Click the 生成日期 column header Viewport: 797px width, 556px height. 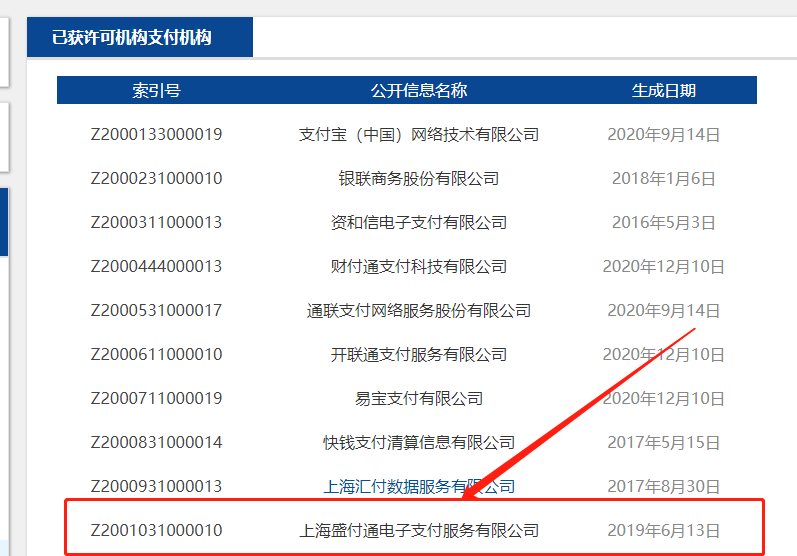[x=663, y=90]
